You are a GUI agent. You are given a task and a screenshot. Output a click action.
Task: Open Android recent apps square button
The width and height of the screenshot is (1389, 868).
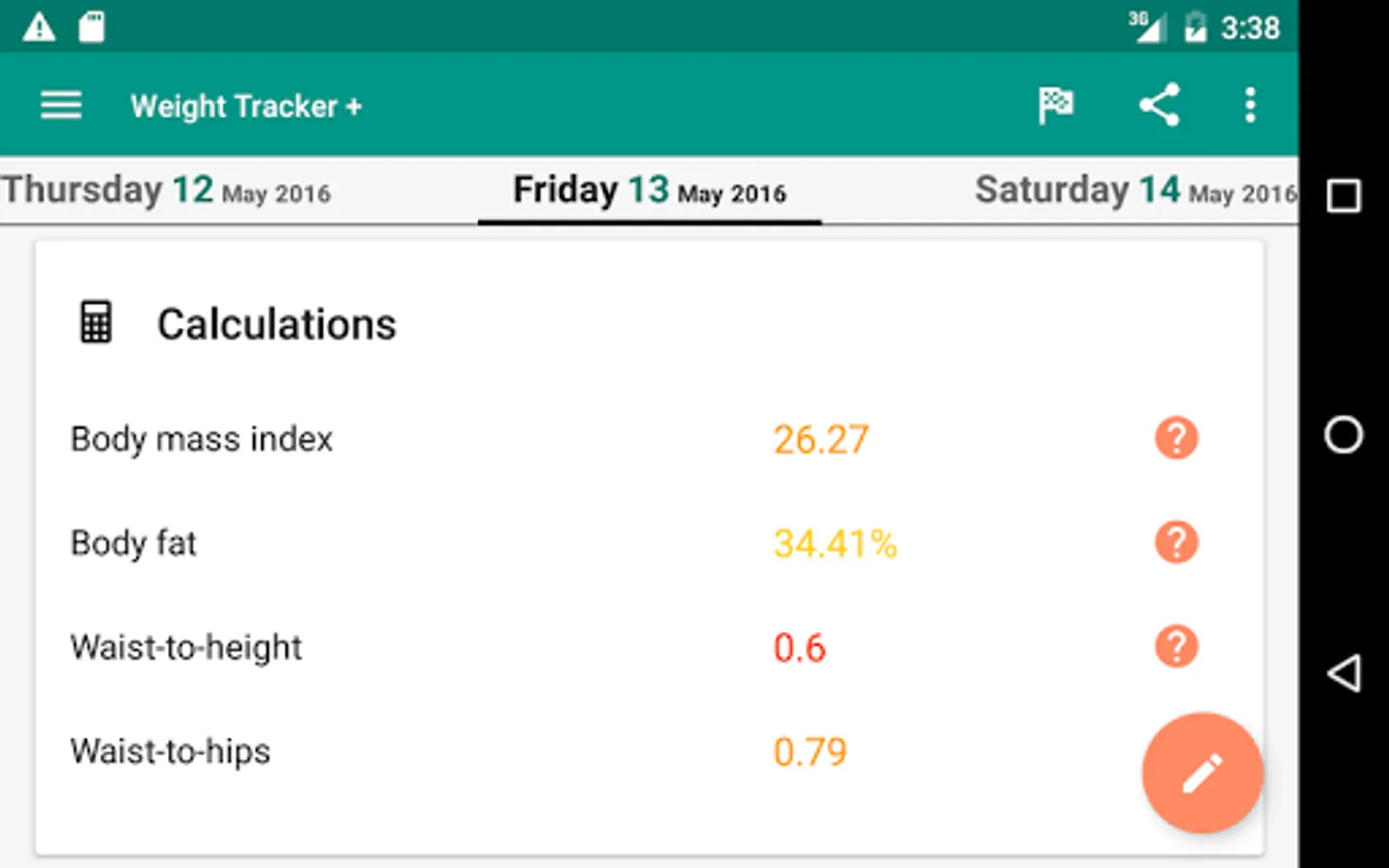click(1344, 196)
